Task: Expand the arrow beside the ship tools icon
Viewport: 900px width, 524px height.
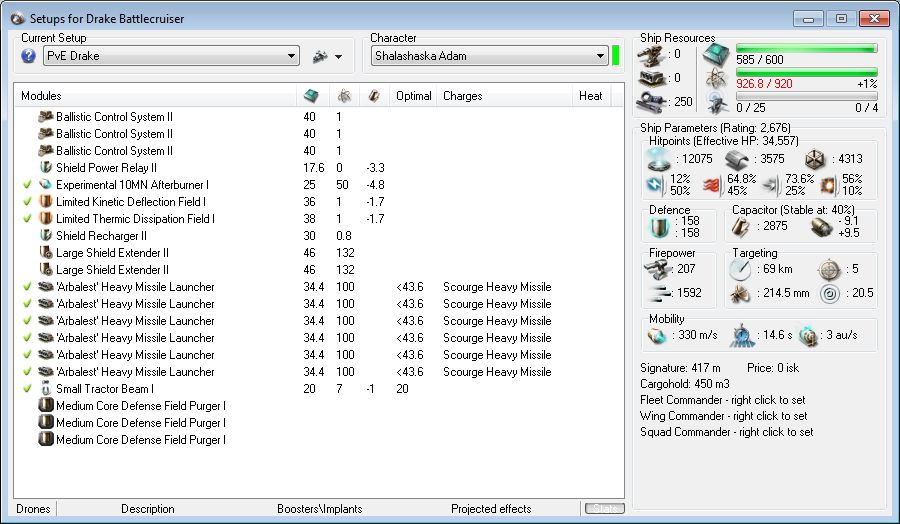Action: click(x=339, y=57)
